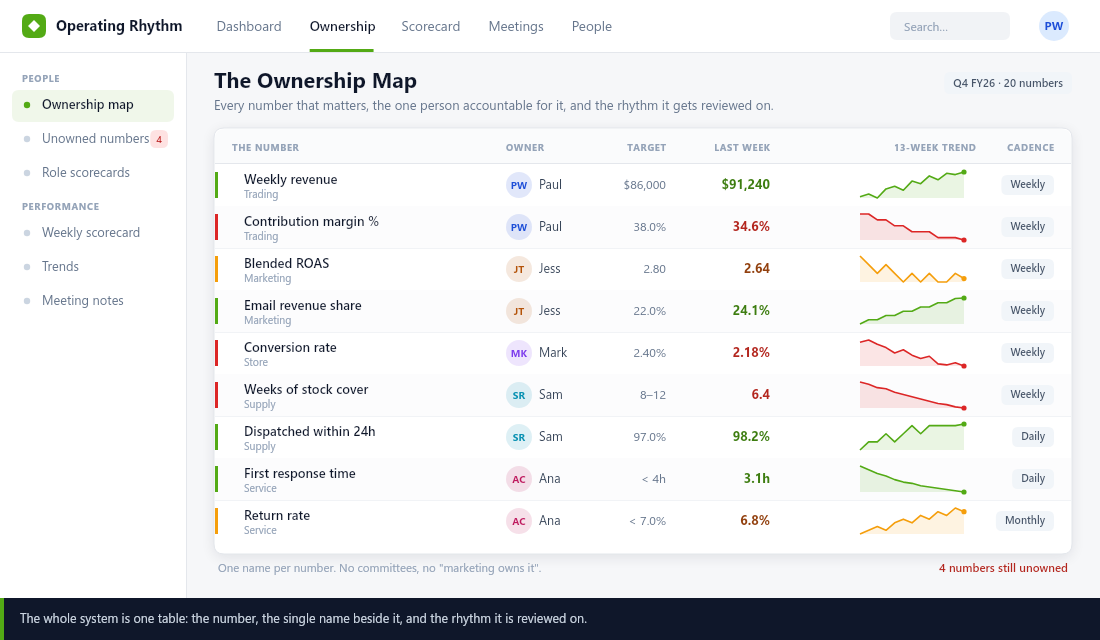Click into the Search field

point(950,27)
